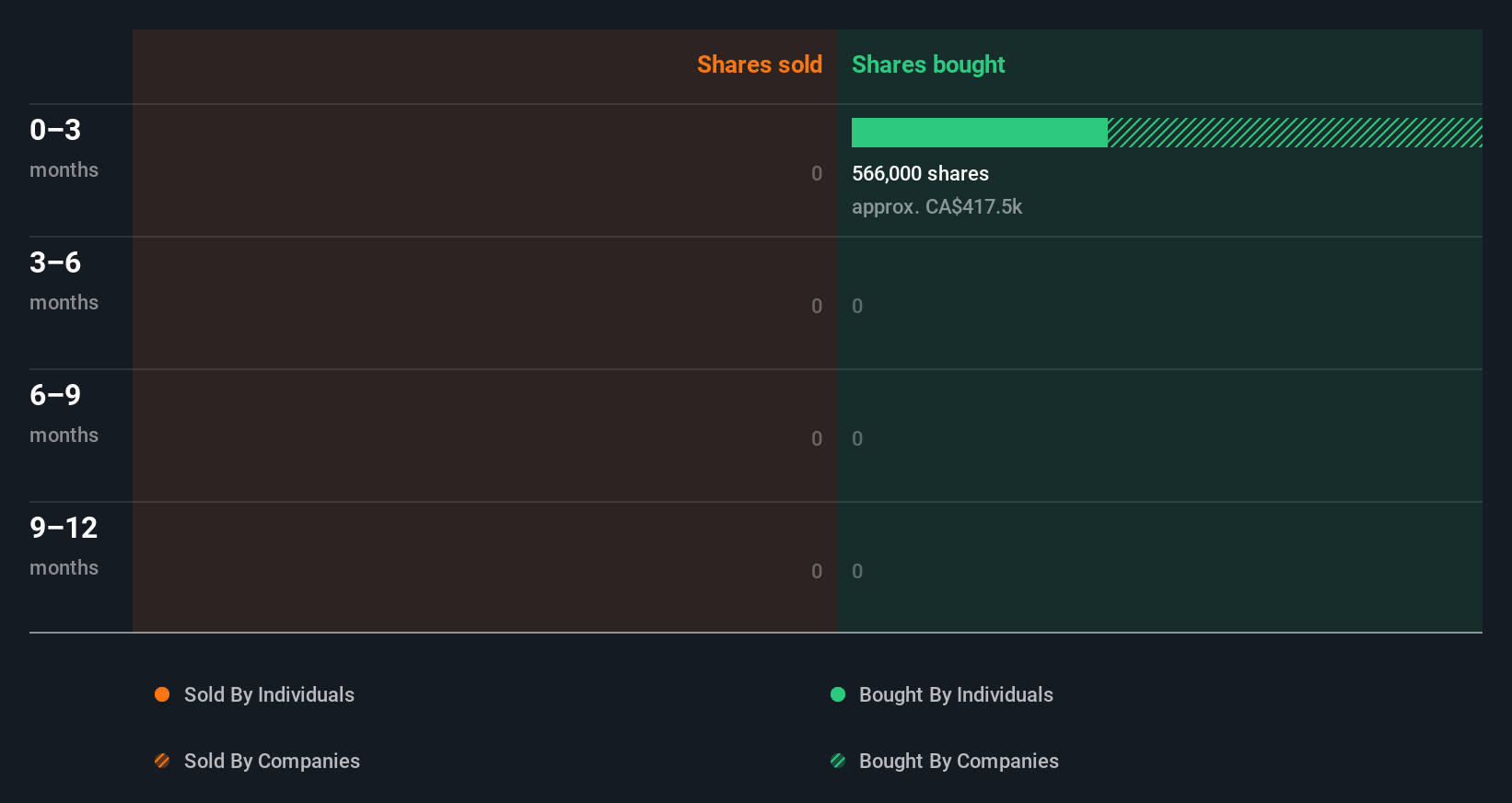Viewport: 1512px width, 803px height.
Task: Click the hatched green companies bar segment
Action: click(1294, 133)
